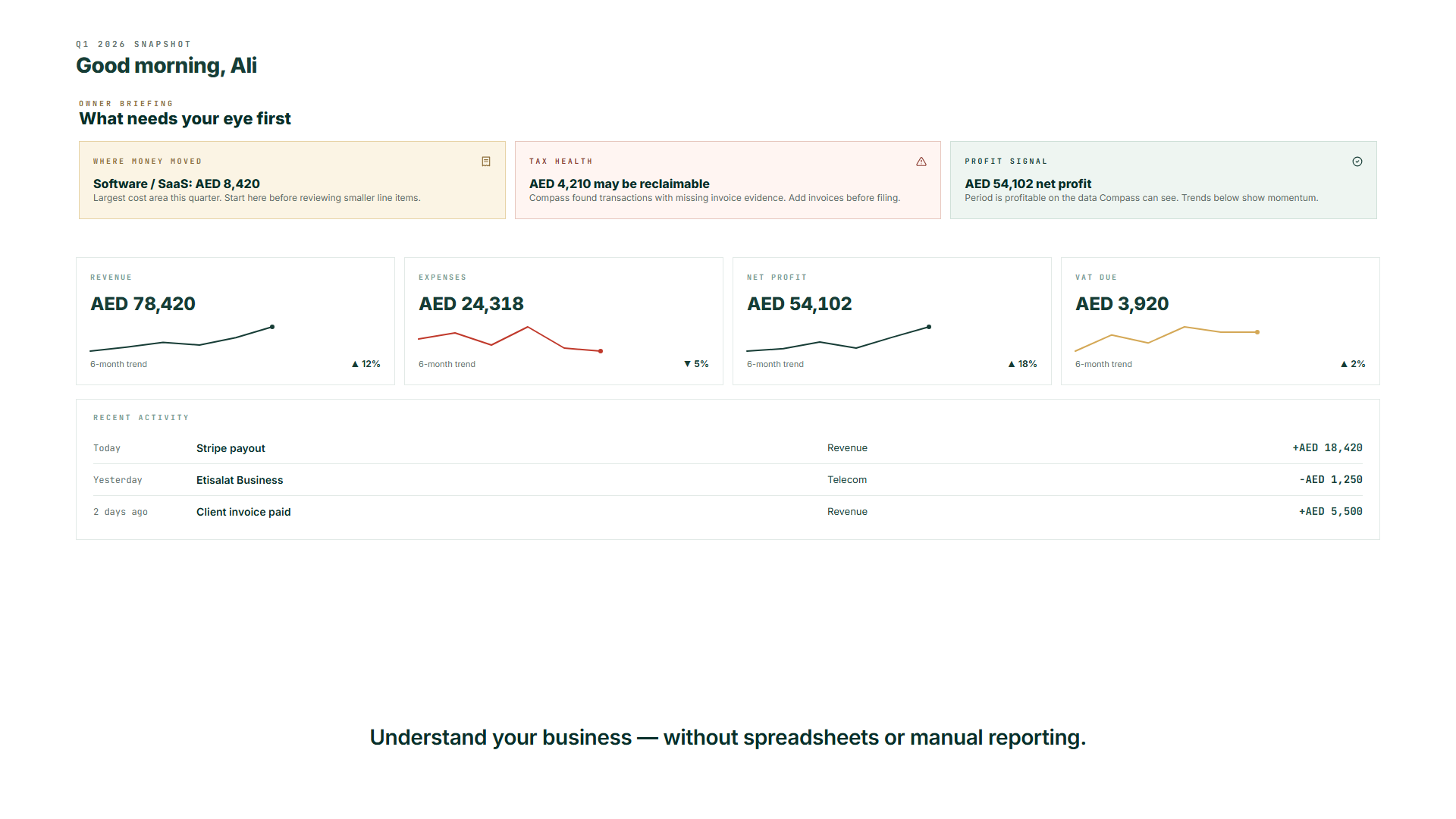Click the Net Profit value AED 54,102
This screenshot has width=1456, height=819.
pyautogui.click(x=799, y=304)
